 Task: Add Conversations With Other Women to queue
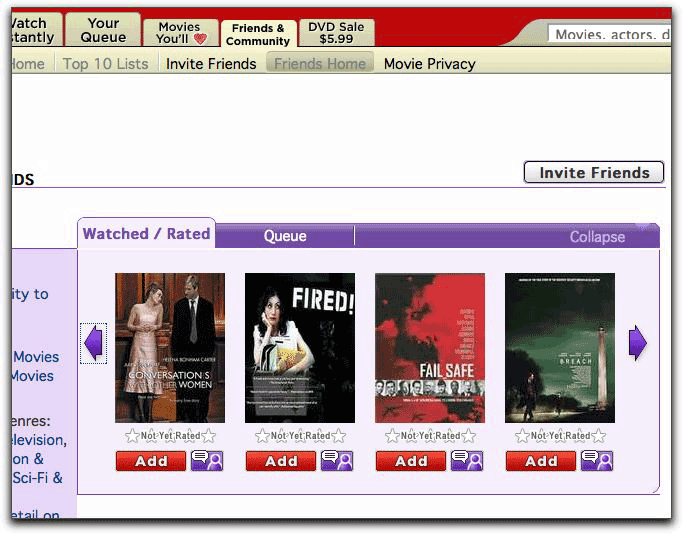pos(151,461)
